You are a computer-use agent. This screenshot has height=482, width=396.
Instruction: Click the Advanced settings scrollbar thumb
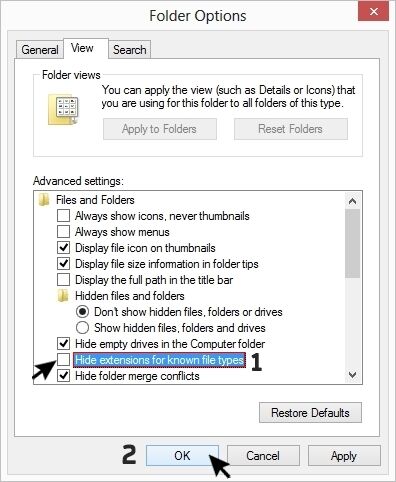coord(352,243)
